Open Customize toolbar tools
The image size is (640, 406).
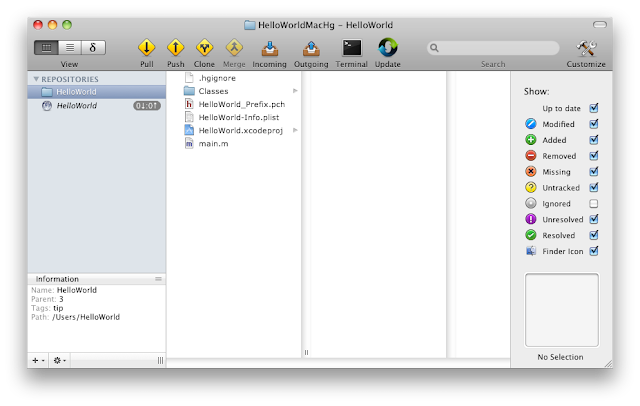[586, 49]
